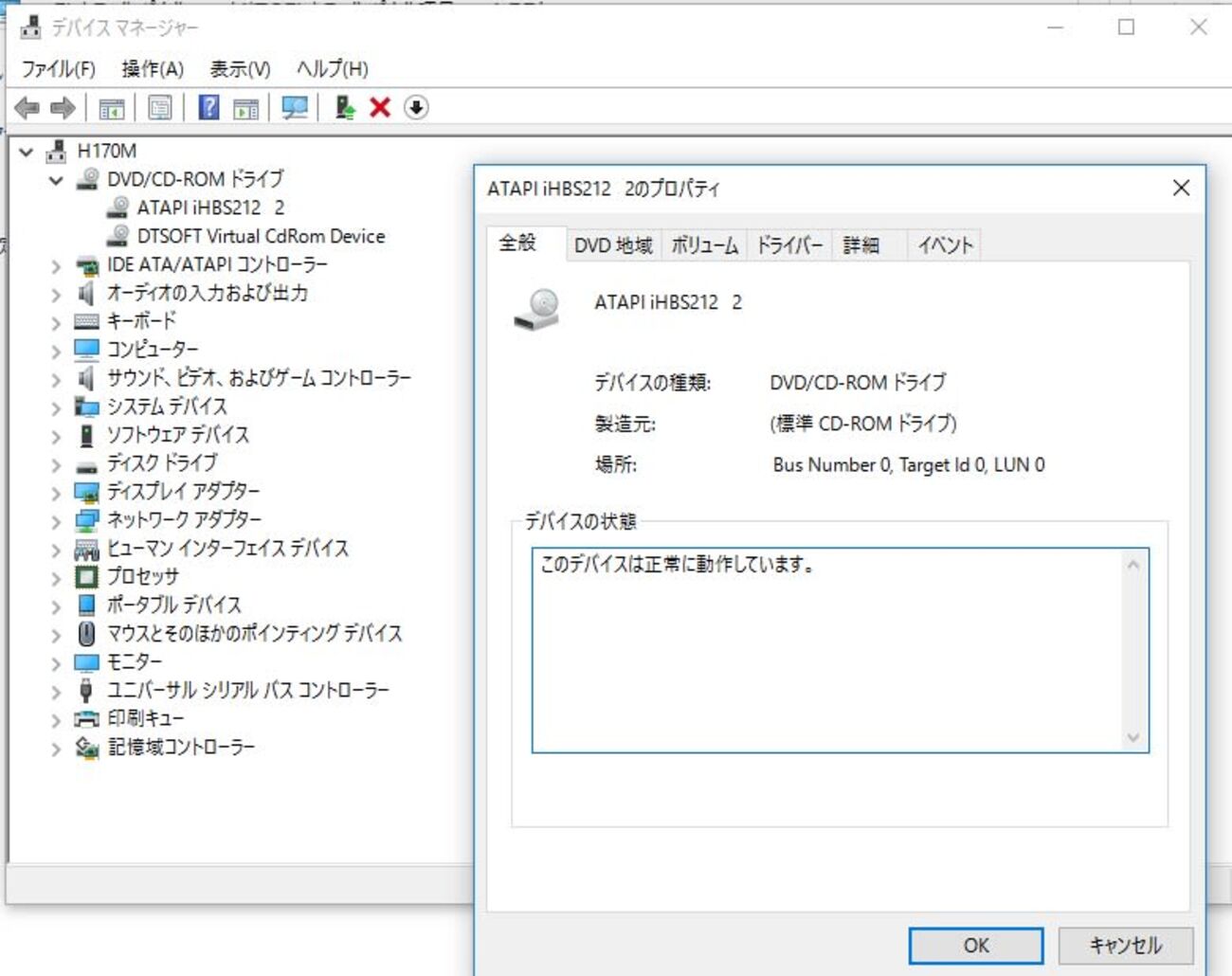
Task: Click the icon beside 記憶域コントローラー
Action: point(87,748)
